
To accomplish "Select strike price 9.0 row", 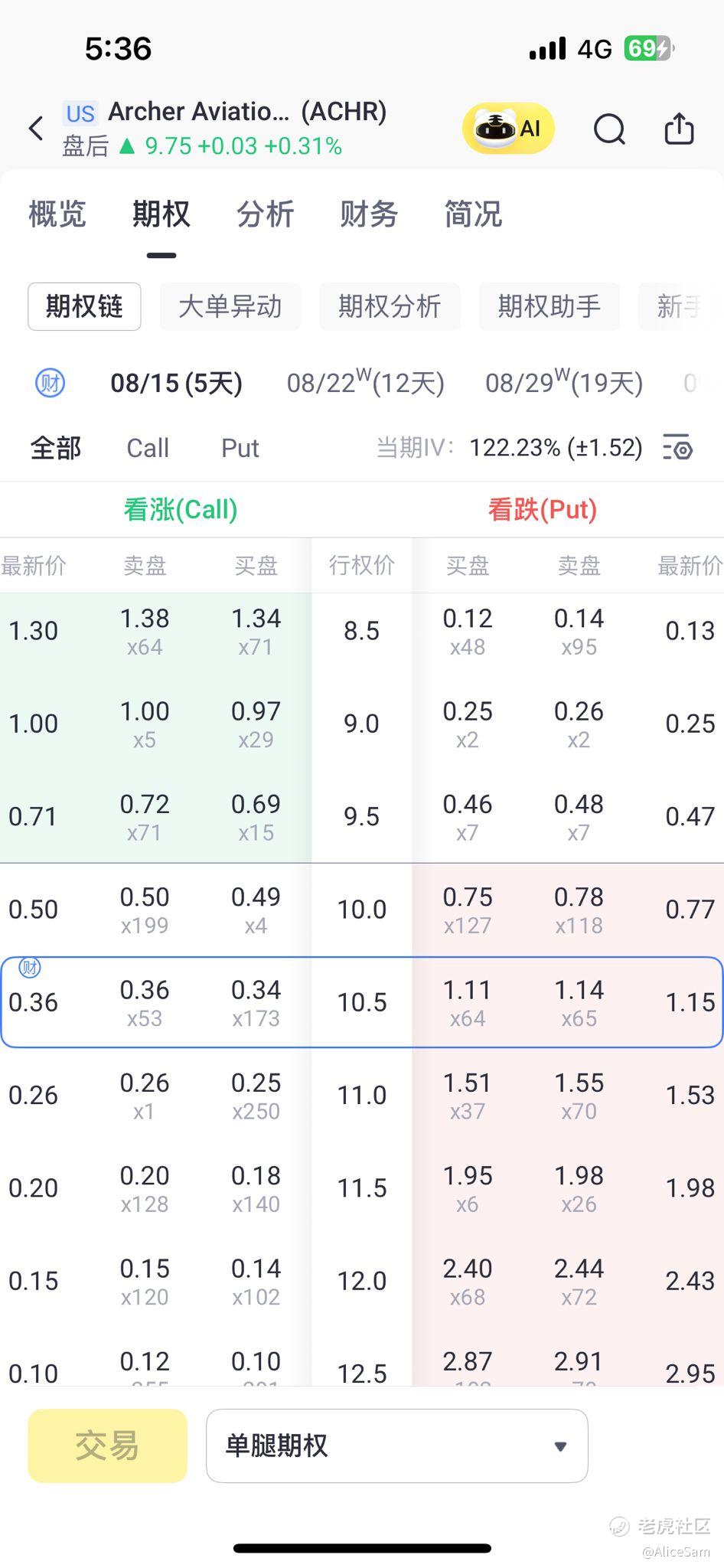I will coord(362,724).
